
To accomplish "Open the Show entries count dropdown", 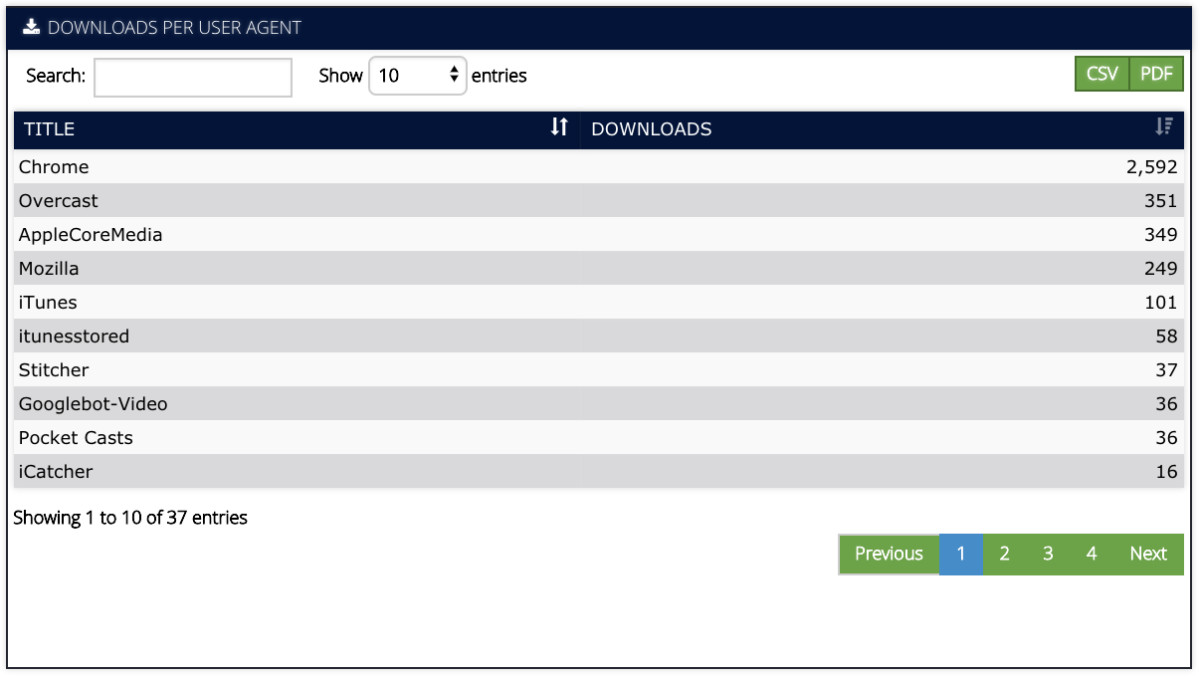I will pos(418,76).
